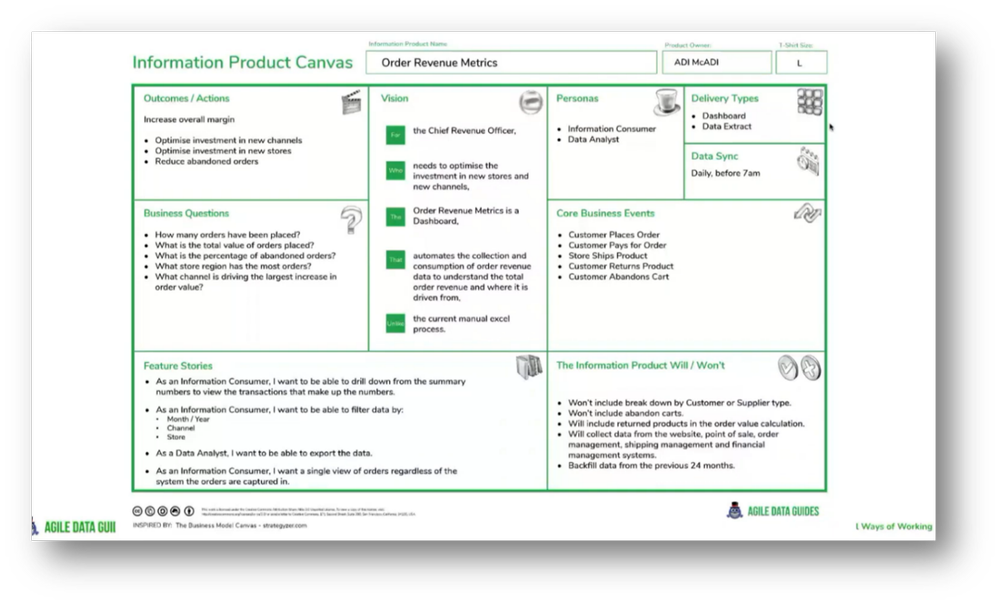Click 'What is the total value of orders placed?'
The image size is (1000, 605).
tap(235, 245)
